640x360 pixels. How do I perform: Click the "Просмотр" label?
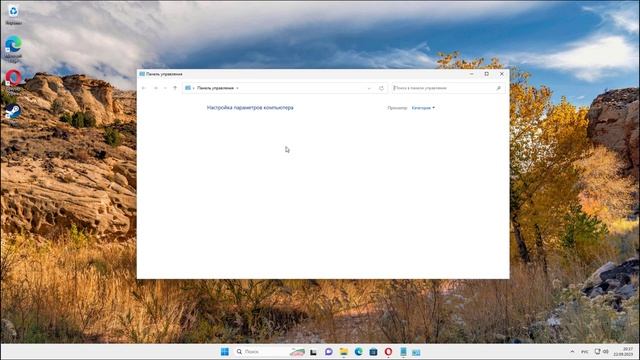397,108
